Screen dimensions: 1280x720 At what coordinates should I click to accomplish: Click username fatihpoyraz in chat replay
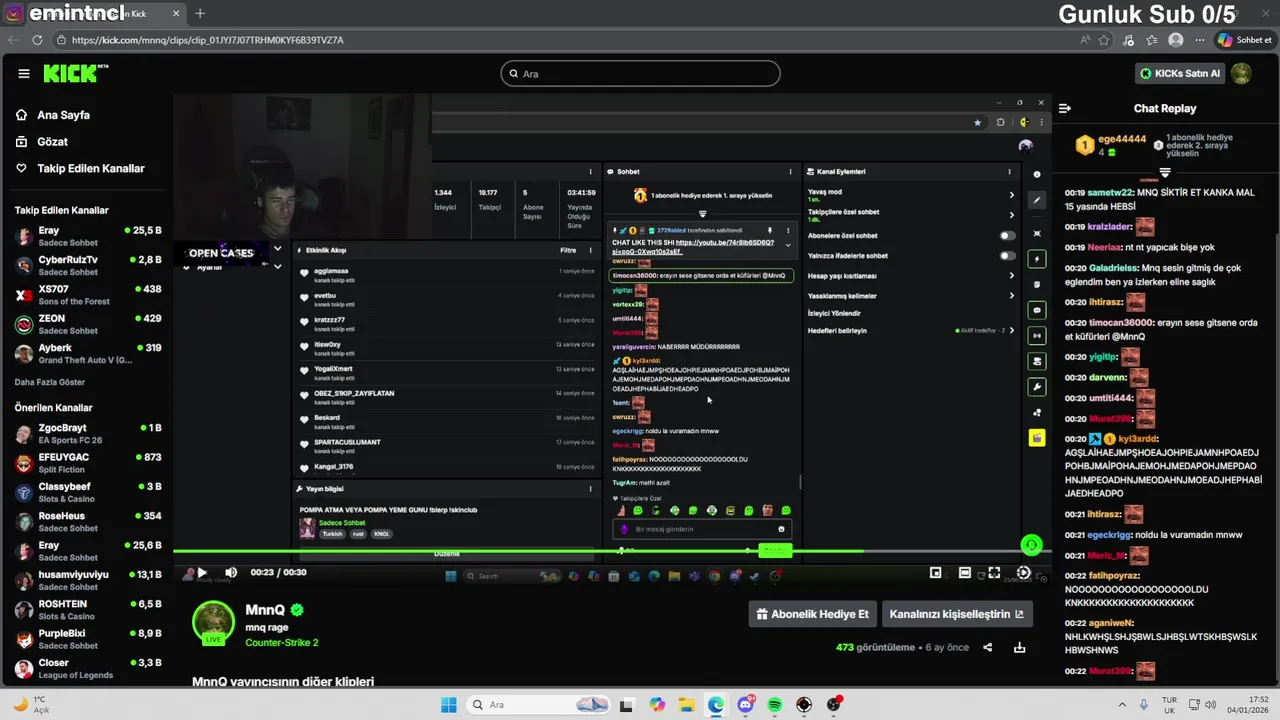click(1114, 576)
